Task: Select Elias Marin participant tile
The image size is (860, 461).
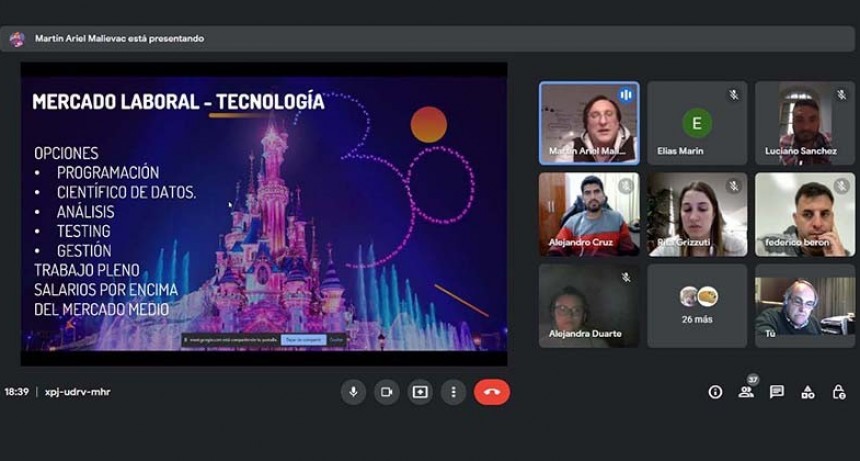Action: coord(697,123)
